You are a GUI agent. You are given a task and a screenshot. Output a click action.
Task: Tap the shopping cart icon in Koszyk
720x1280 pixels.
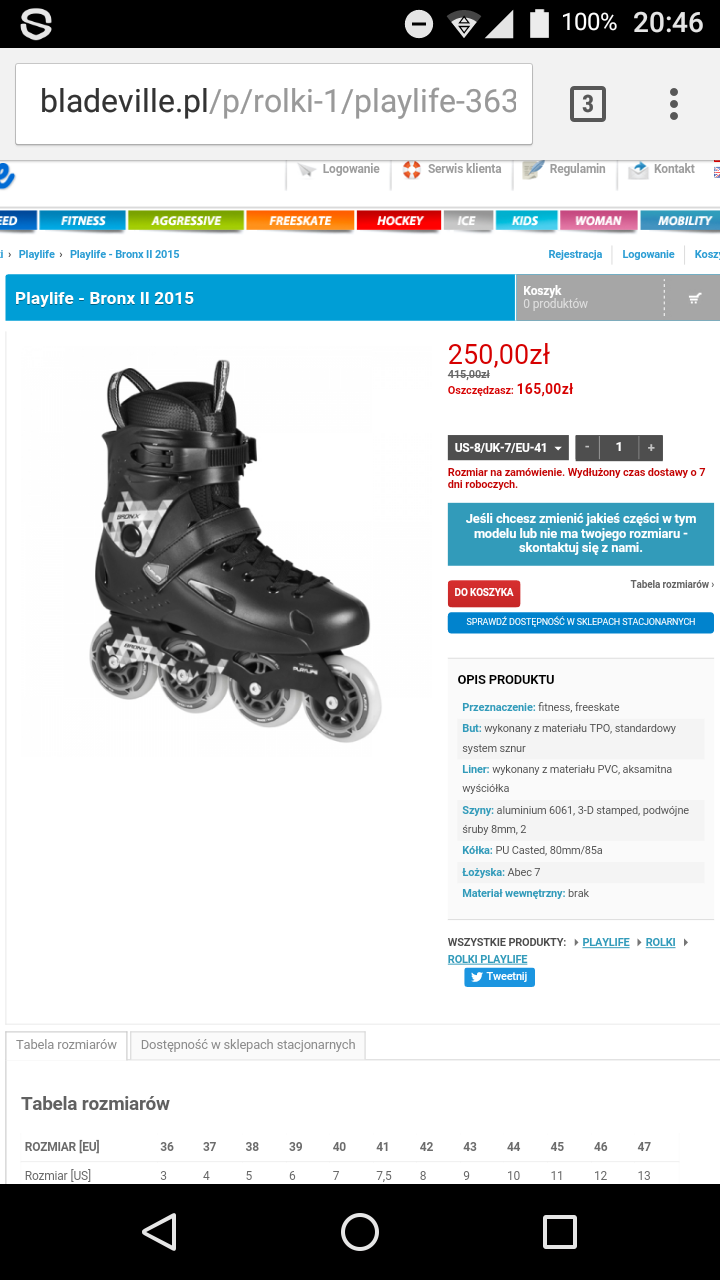695,298
